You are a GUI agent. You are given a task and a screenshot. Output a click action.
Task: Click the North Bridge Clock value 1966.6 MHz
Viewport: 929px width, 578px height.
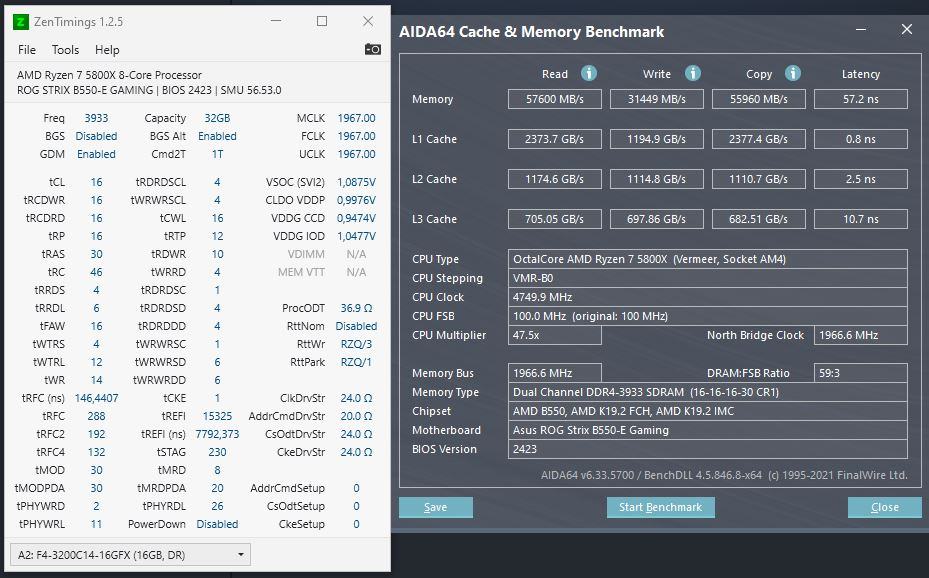pos(861,335)
